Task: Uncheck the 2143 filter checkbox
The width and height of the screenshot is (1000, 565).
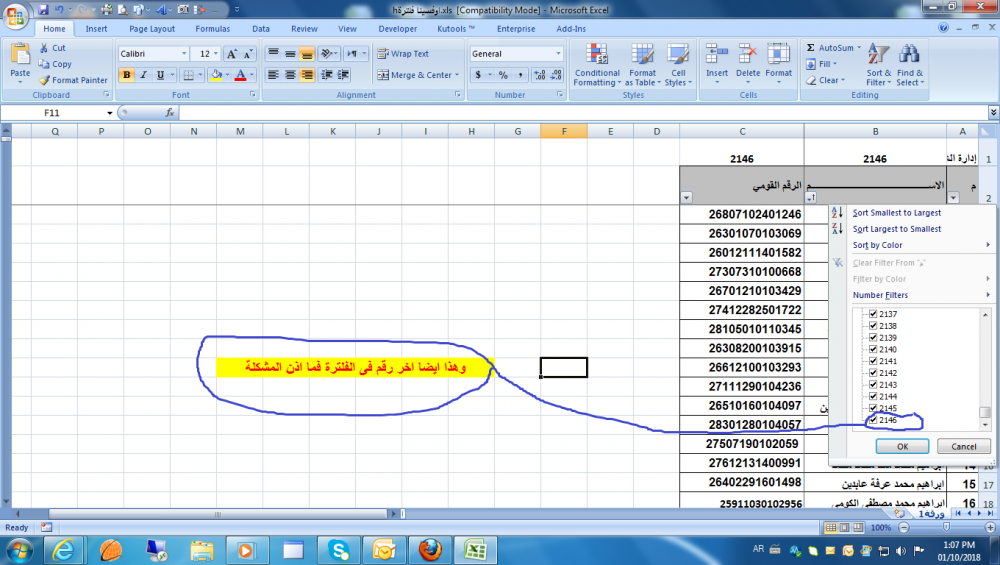Action: (873, 385)
